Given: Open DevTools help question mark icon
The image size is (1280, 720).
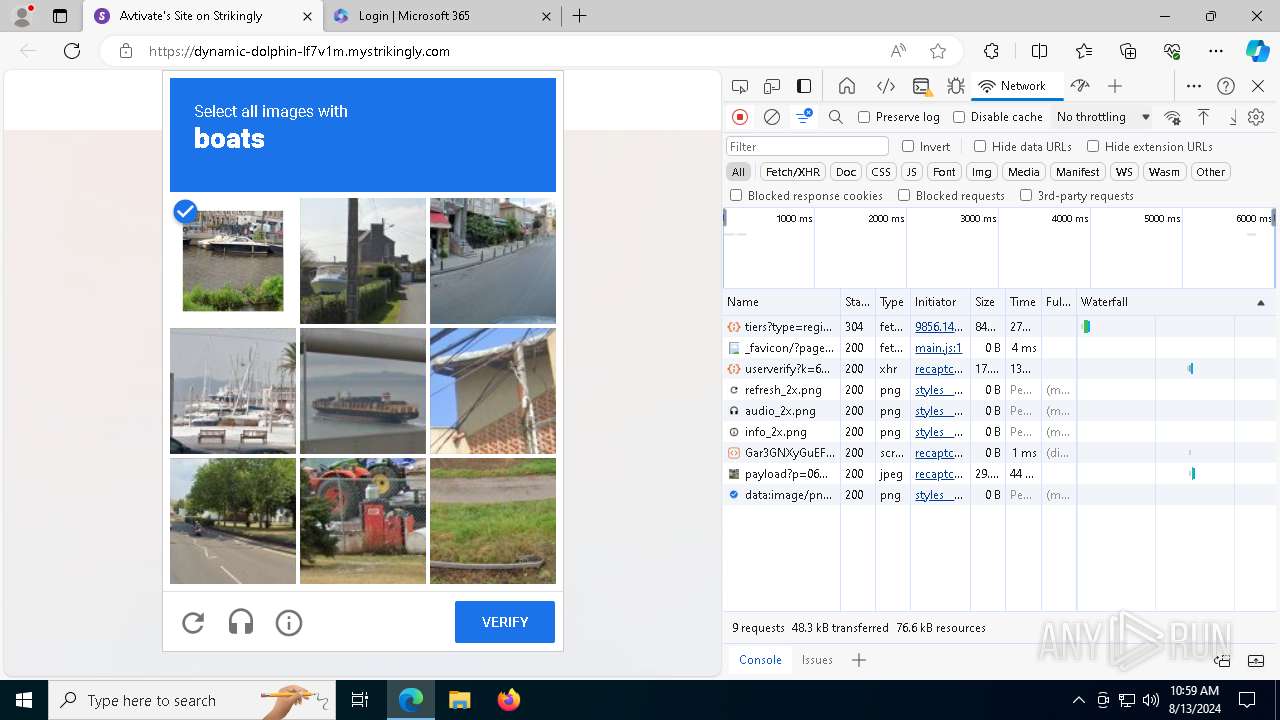Looking at the screenshot, I should coord(1226,86).
